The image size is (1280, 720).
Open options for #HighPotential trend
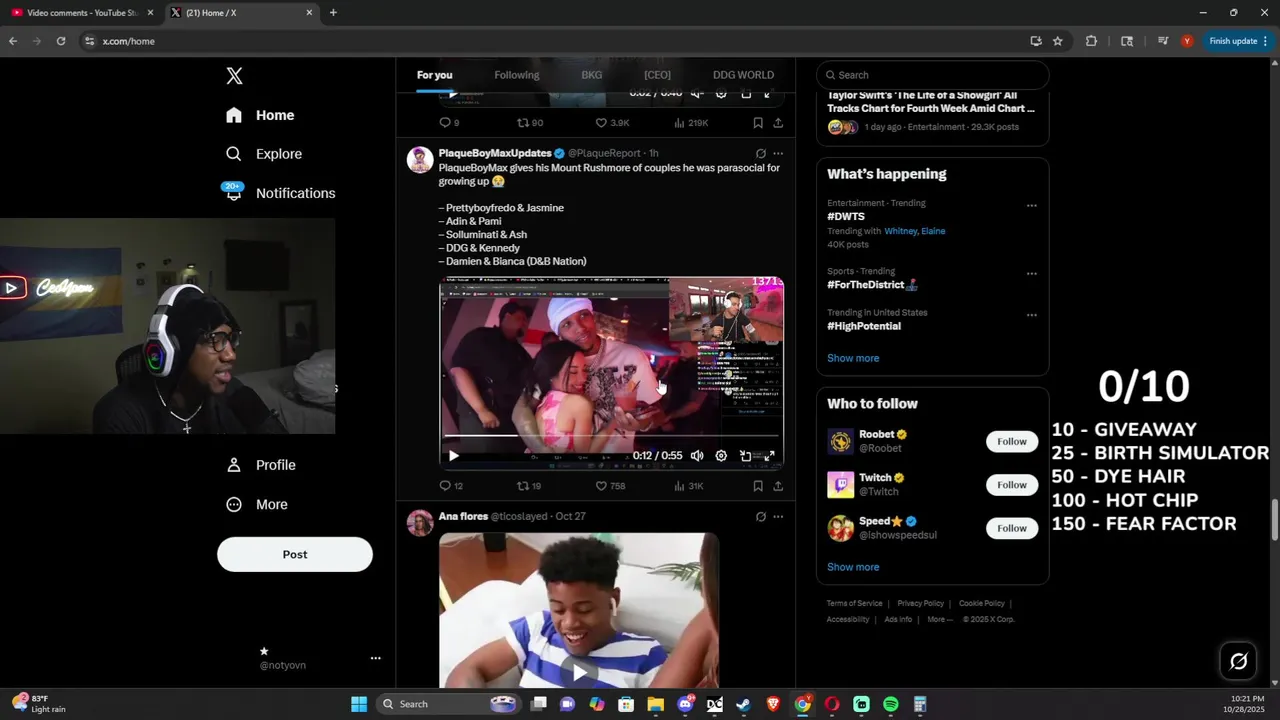1031,315
